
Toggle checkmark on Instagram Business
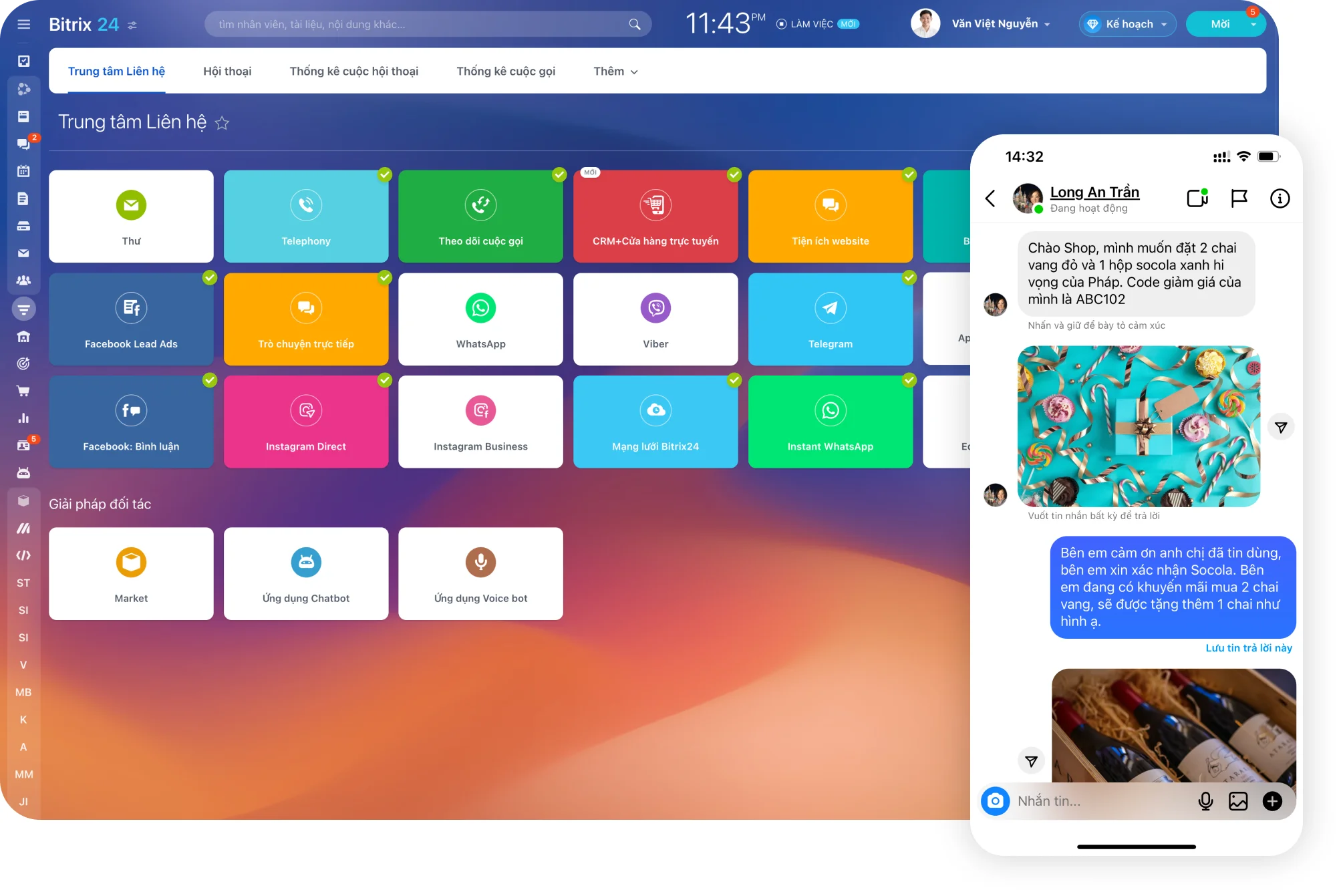(x=557, y=380)
